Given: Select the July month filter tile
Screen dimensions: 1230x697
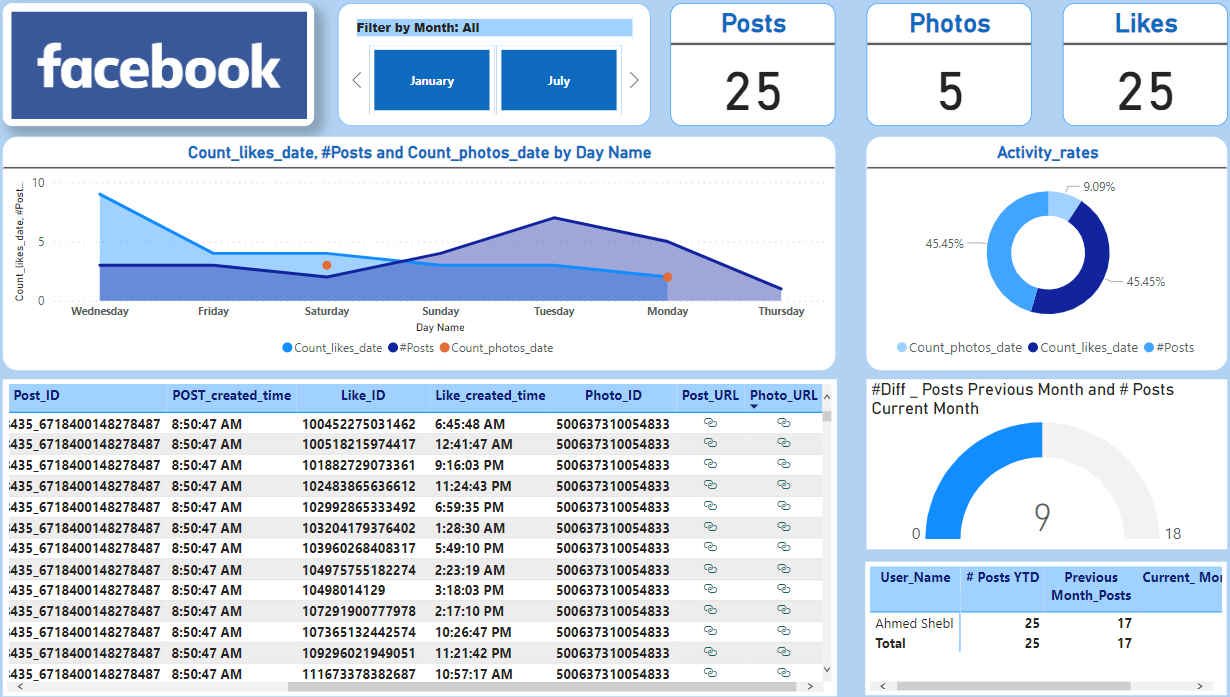Looking at the screenshot, I should point(558,81).
